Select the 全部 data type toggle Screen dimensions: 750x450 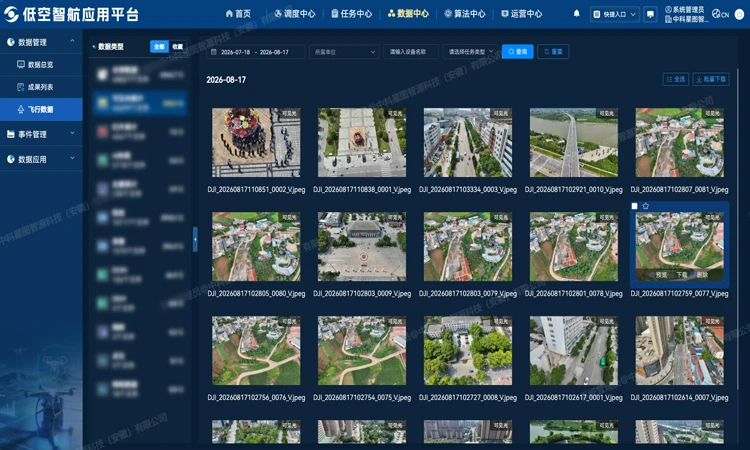(159, 46)
